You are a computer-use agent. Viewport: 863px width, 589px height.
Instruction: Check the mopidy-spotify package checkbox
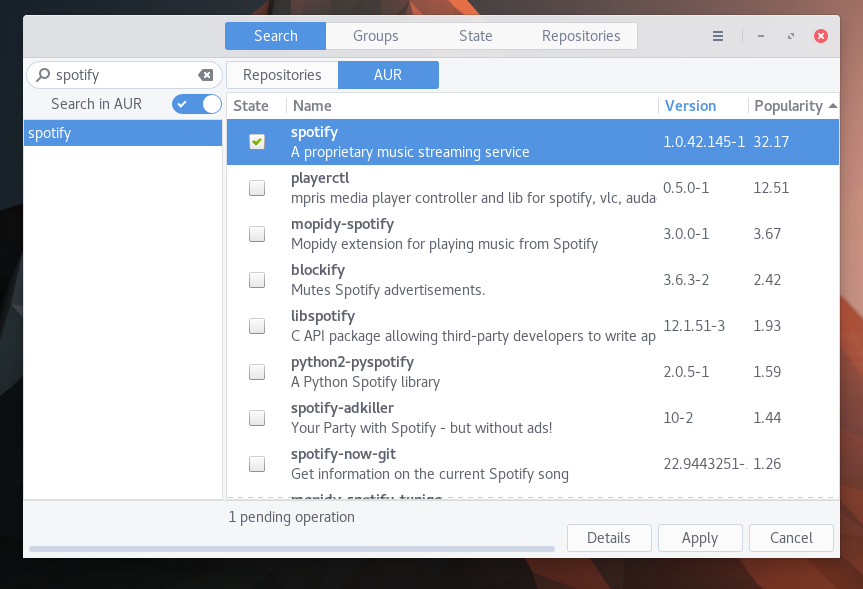click(x=257, y=234)
